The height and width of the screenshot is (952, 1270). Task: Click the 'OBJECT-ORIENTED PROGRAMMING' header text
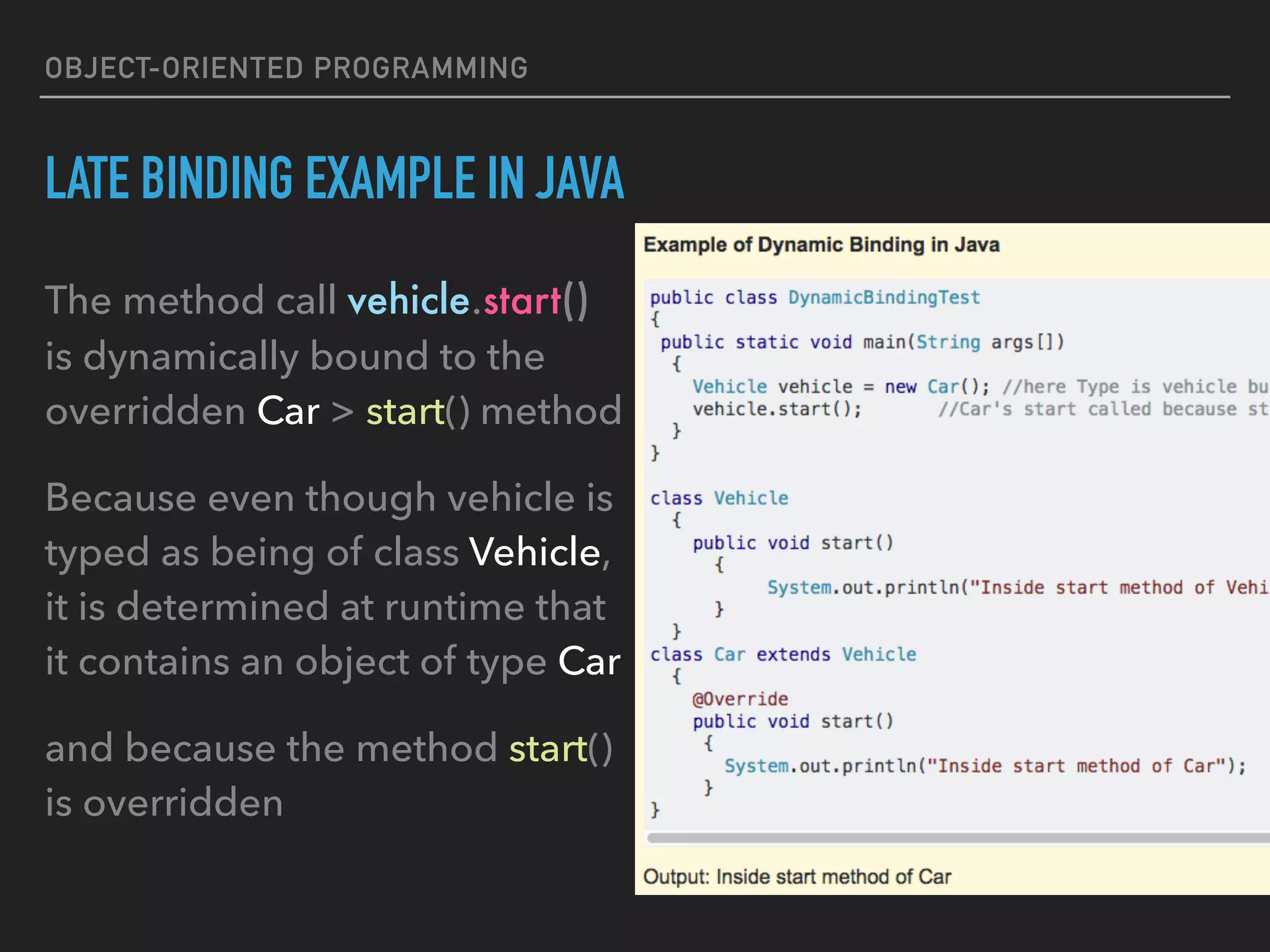(x=286, y=68)
